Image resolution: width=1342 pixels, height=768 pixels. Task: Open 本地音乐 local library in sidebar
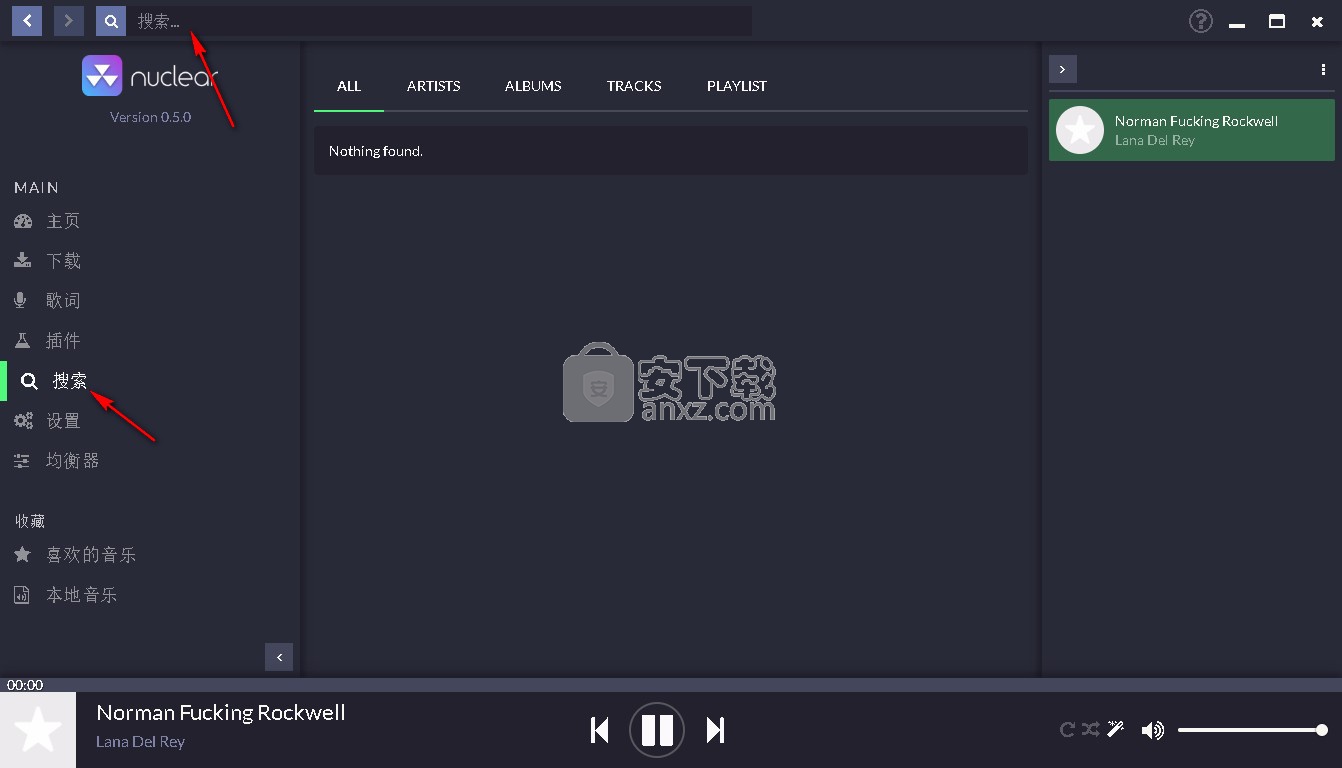coord(66,595)
